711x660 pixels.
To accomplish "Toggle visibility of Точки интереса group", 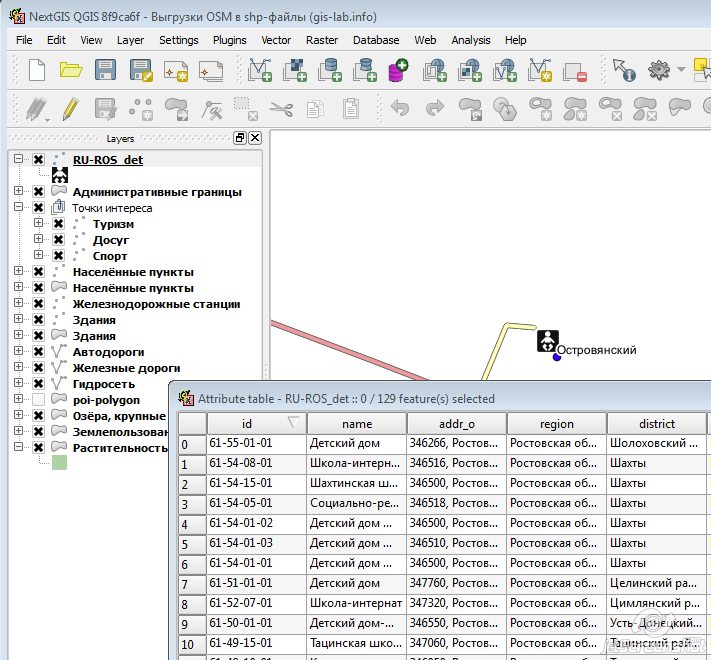I will pos(39,208).
